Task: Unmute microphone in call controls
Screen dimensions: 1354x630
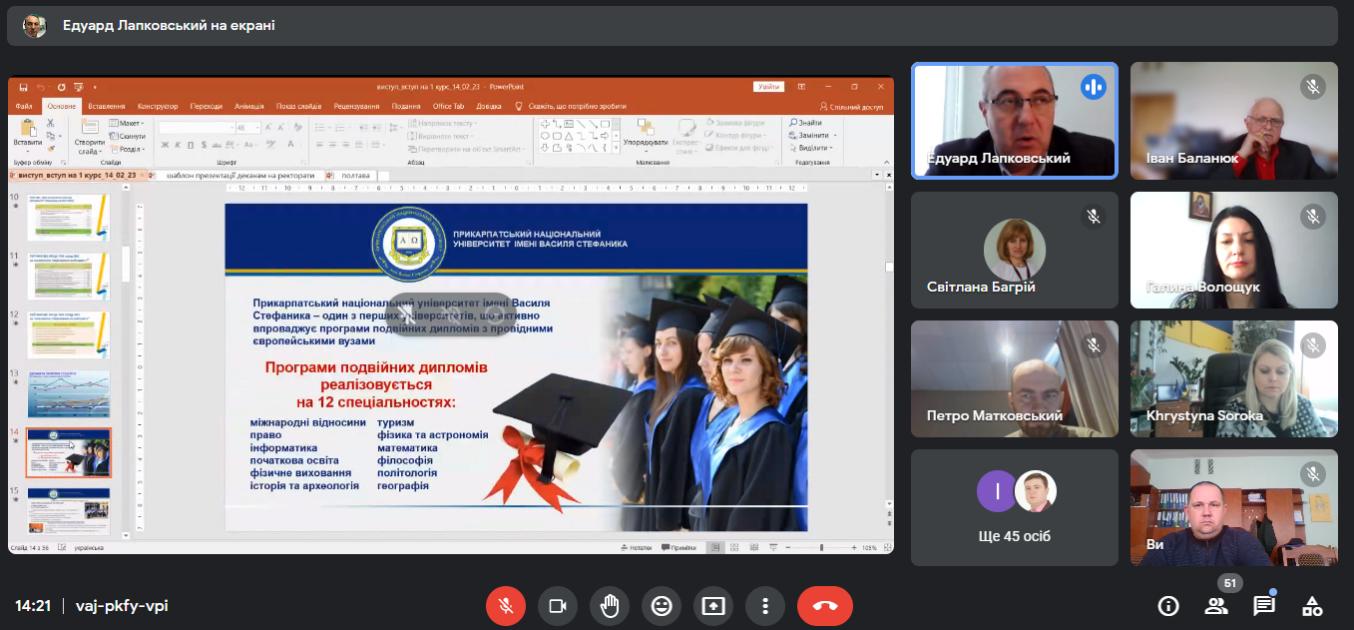Action: [x=506, y=606]
